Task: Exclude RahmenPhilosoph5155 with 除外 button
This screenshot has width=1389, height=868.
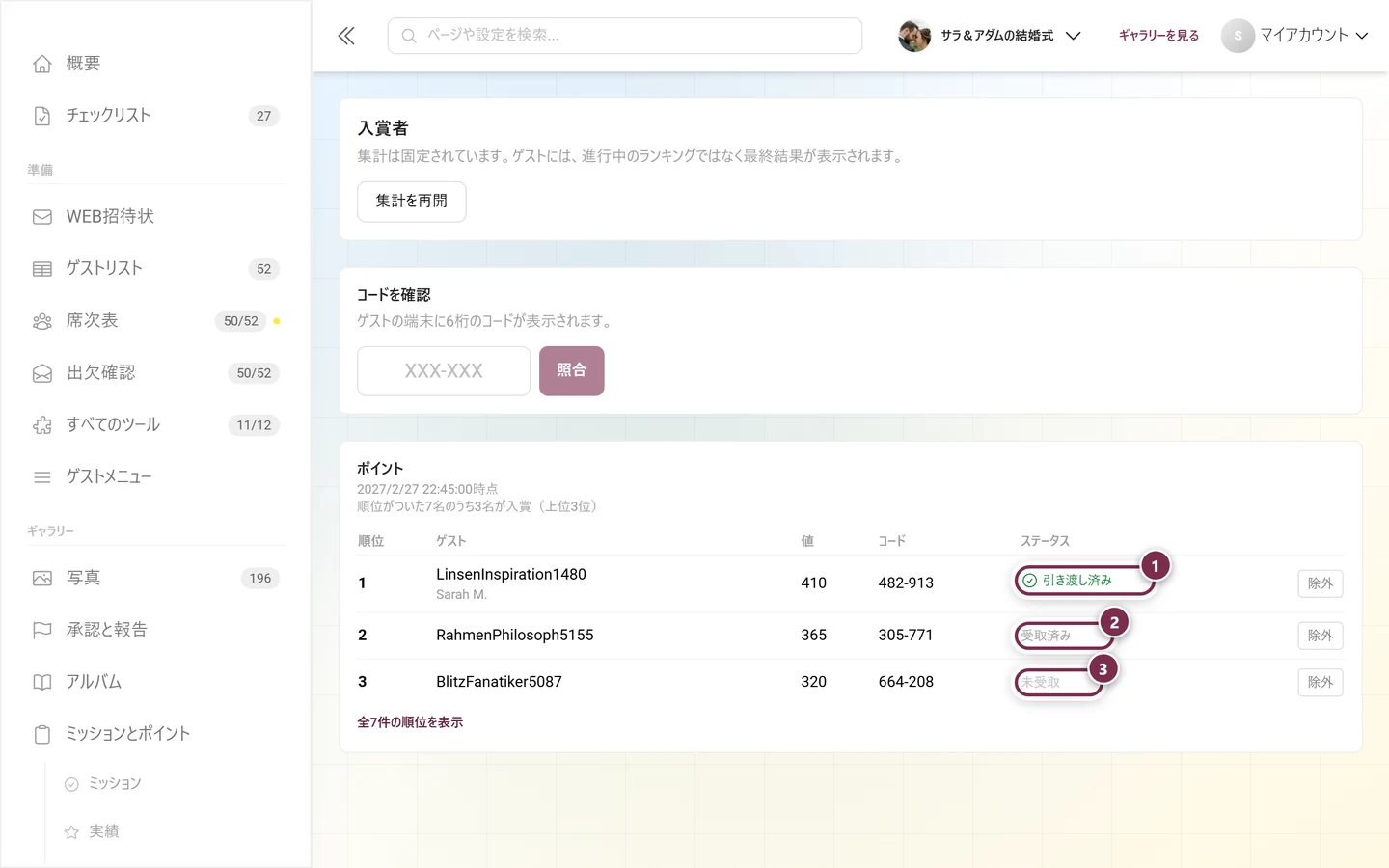Action: pyautogui.click(x=1321, y=636)
